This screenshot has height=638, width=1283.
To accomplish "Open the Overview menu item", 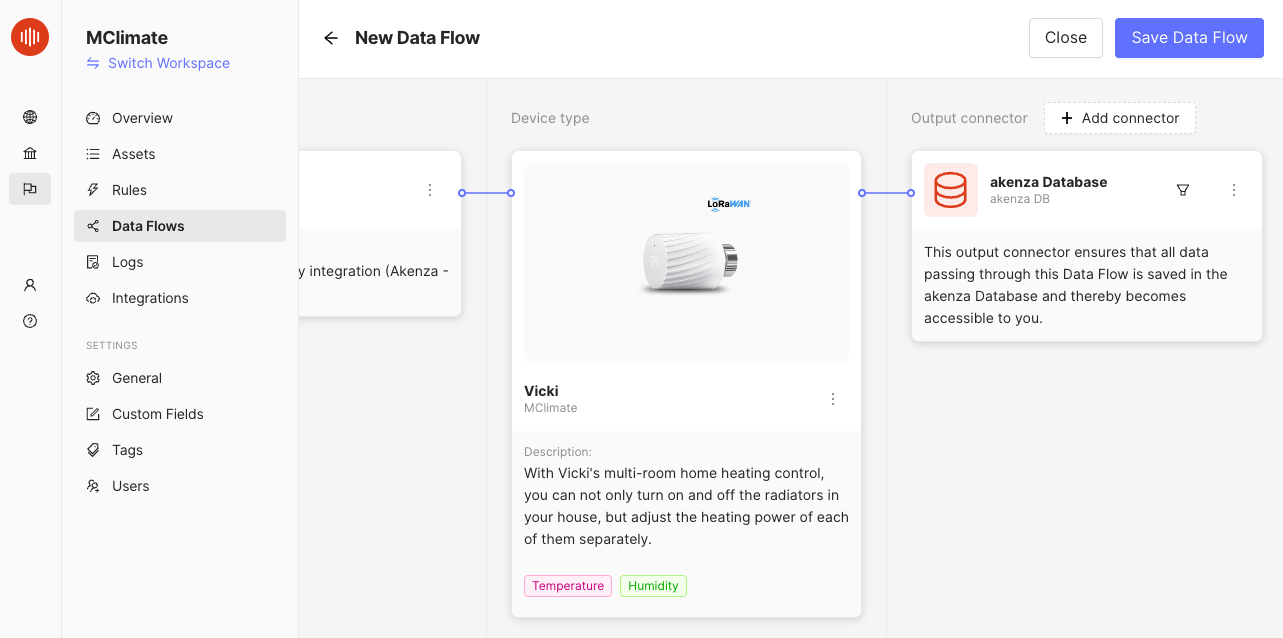I will coord(180,118).
